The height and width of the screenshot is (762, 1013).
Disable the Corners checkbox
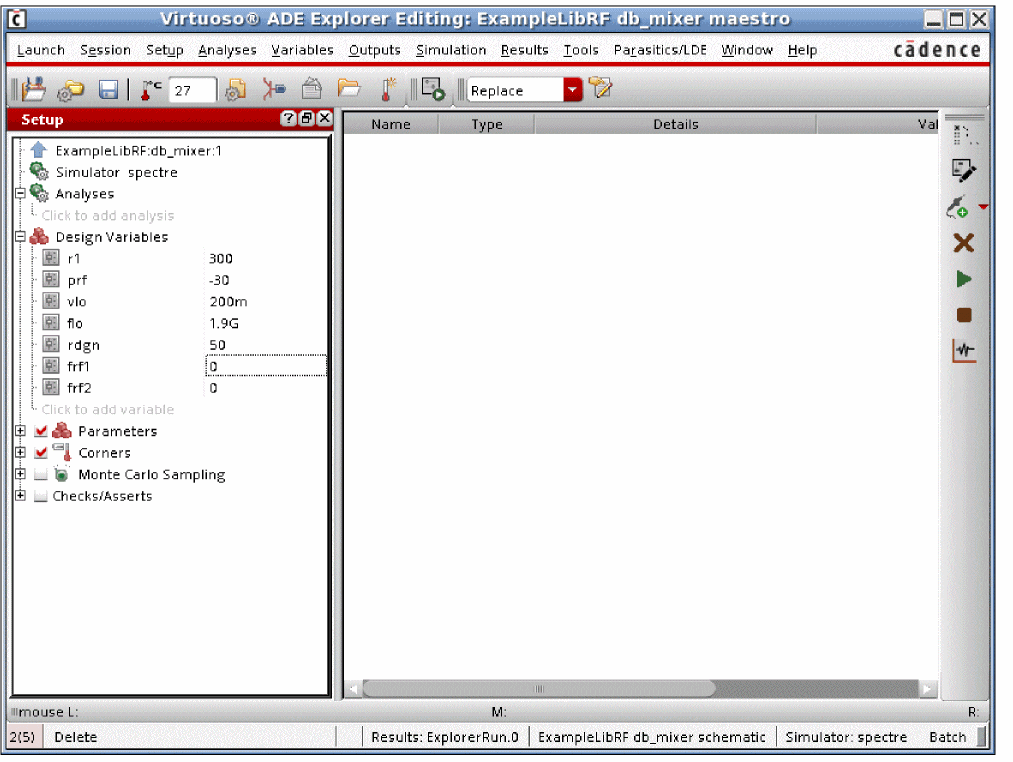point(41,453)
